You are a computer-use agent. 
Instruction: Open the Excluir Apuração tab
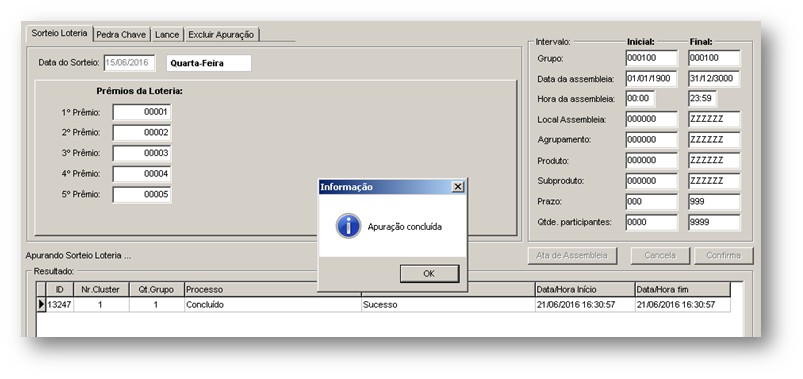pyautogui.click(x=221, y=35)
